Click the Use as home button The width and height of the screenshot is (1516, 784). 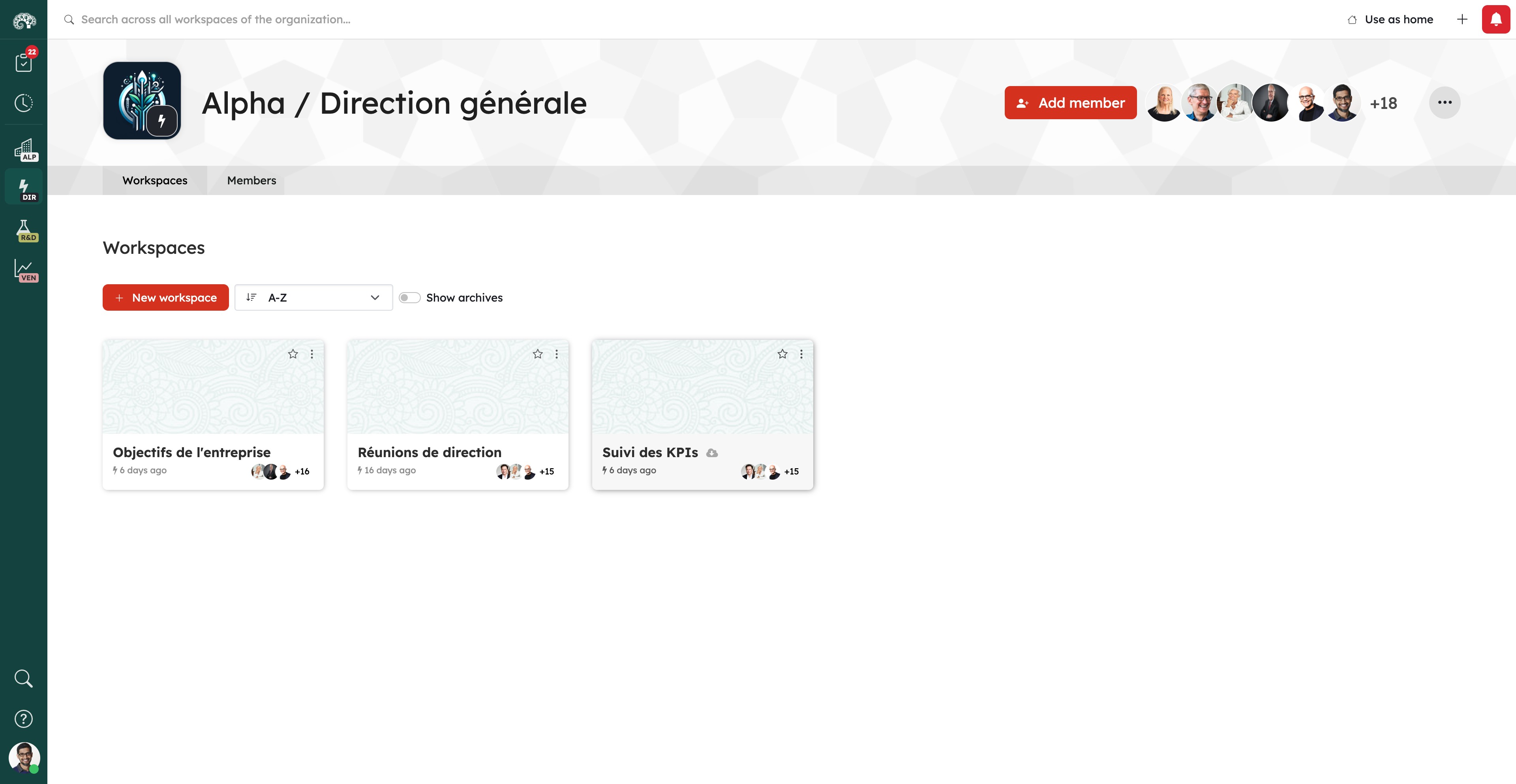point(1390,19)
